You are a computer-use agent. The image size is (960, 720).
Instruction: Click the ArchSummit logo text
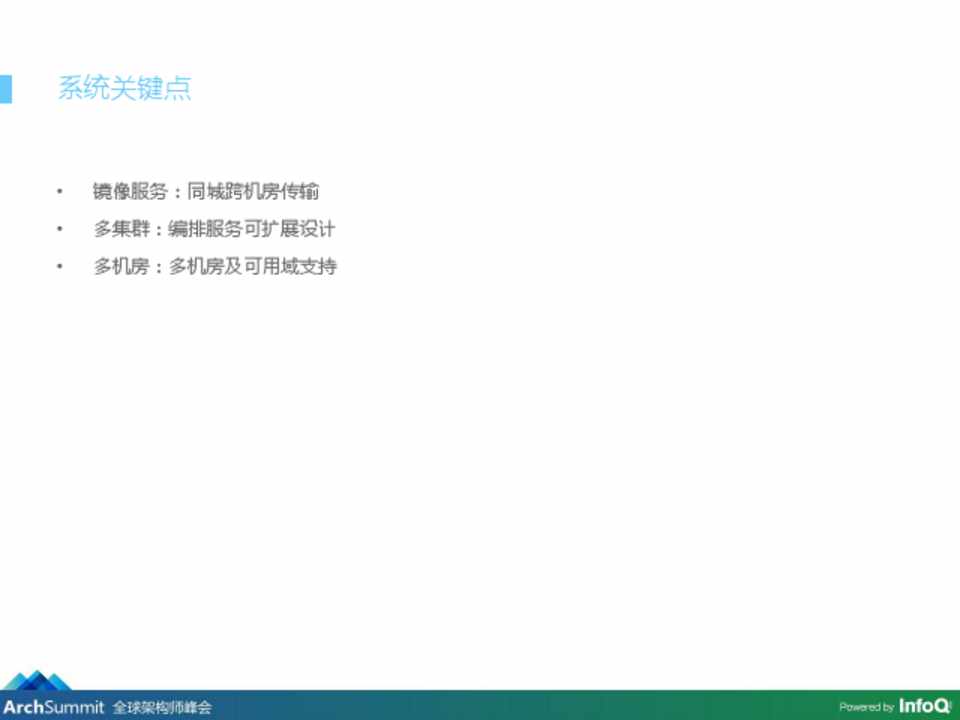point(53,707)
